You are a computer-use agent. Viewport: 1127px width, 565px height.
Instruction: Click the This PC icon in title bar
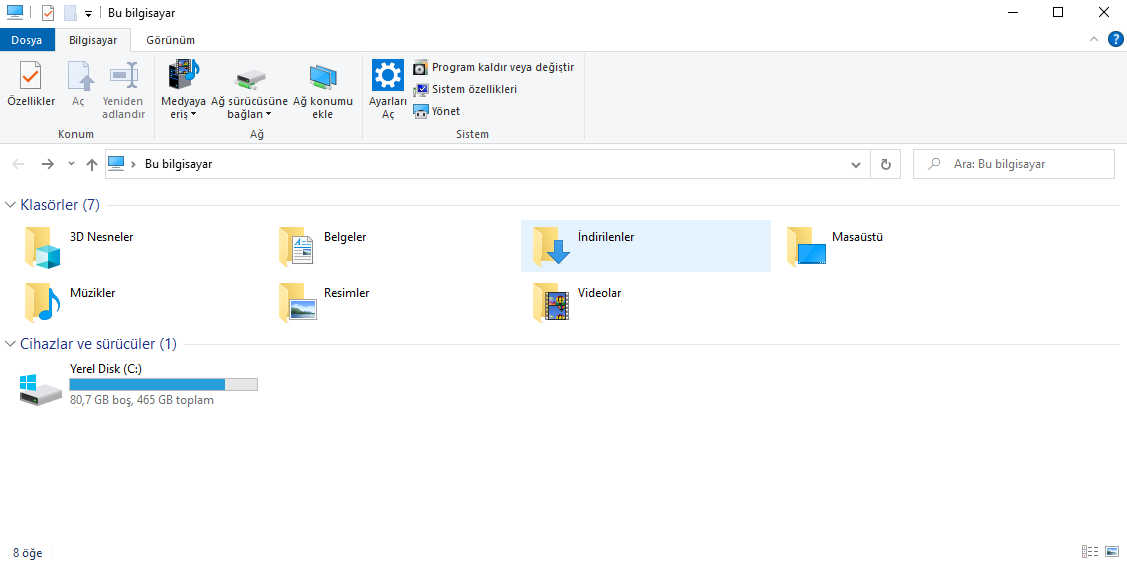click(x=14, y=13)
